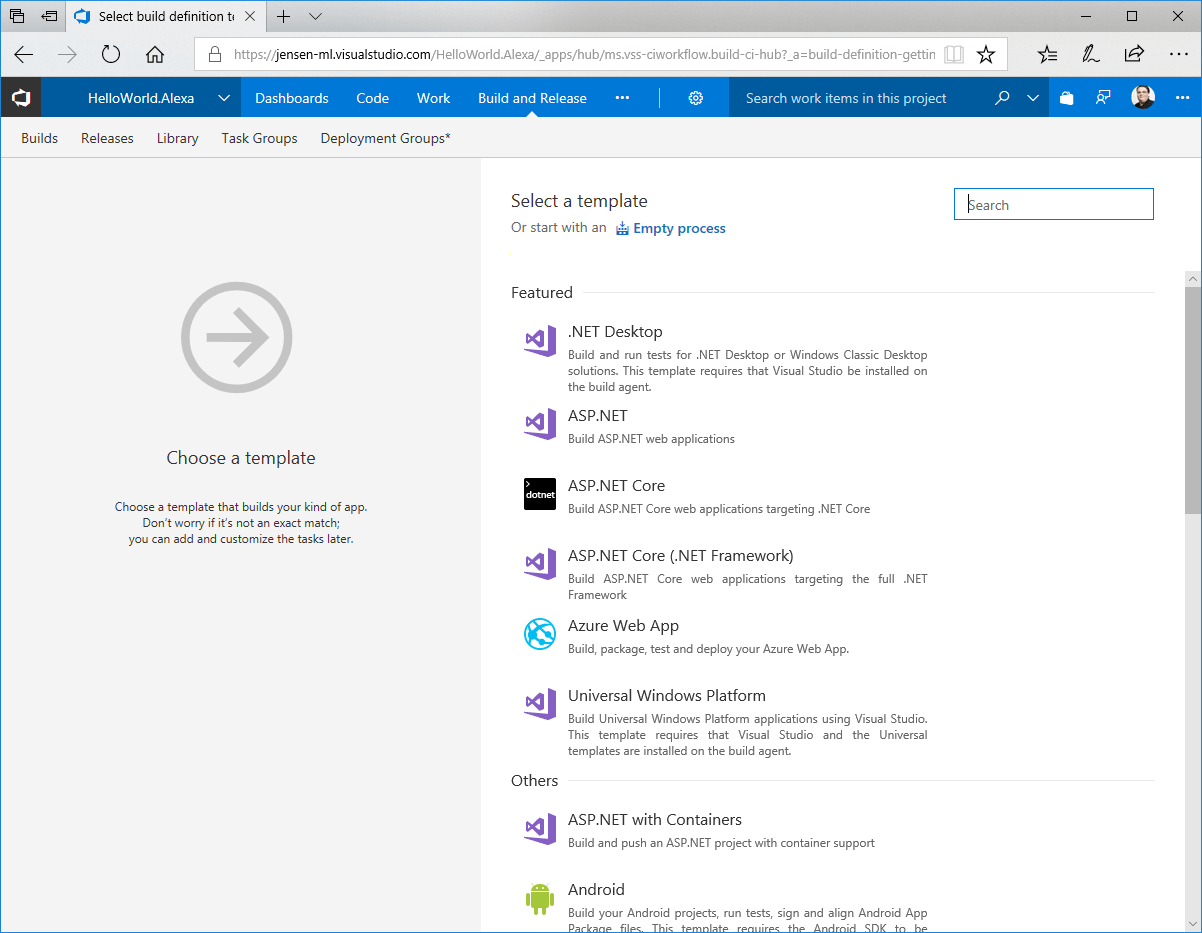
Task: Add page to favorites with star icon
Action: [x=986, y=55]
